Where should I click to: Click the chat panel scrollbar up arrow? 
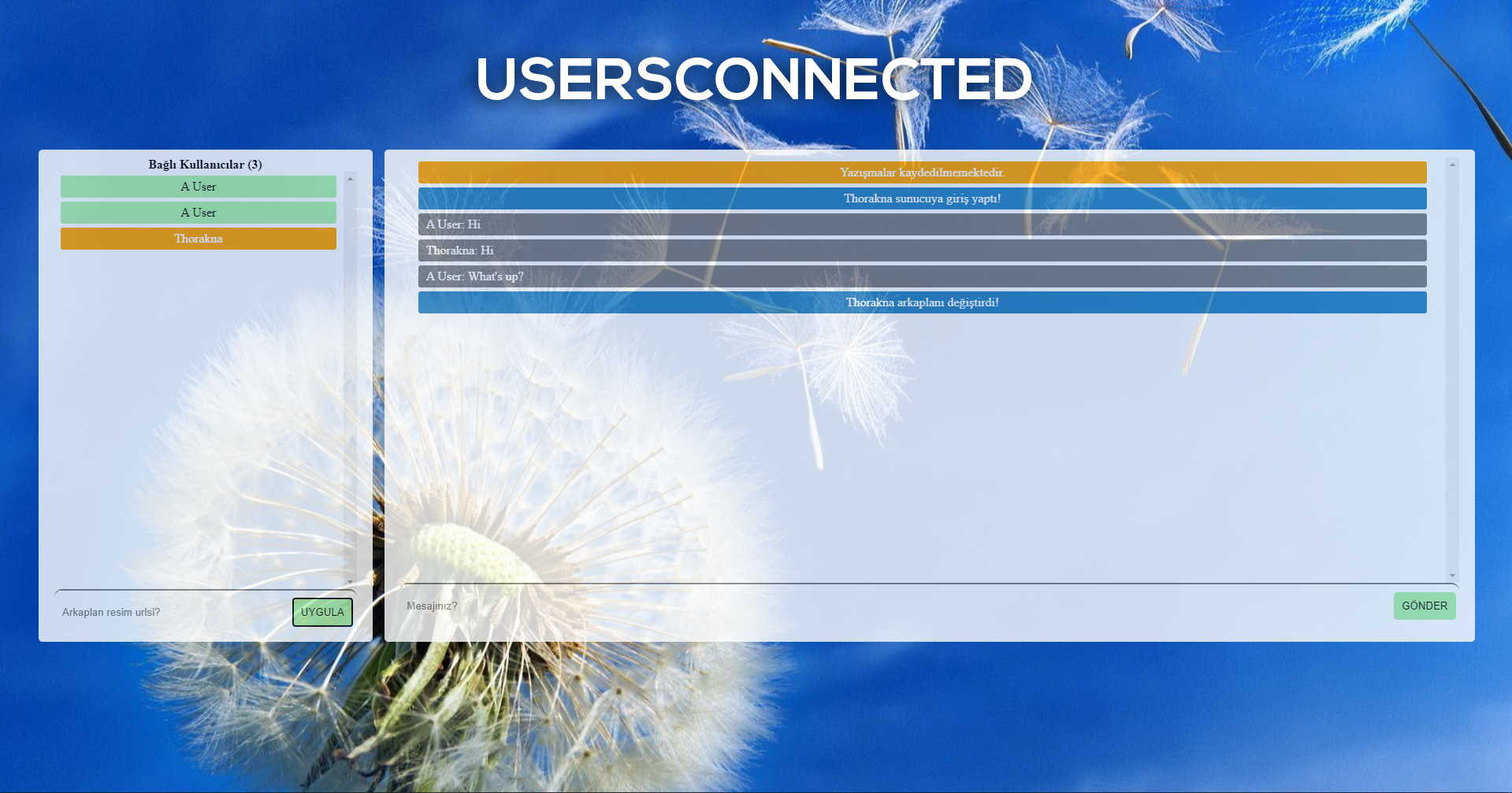1452,165
